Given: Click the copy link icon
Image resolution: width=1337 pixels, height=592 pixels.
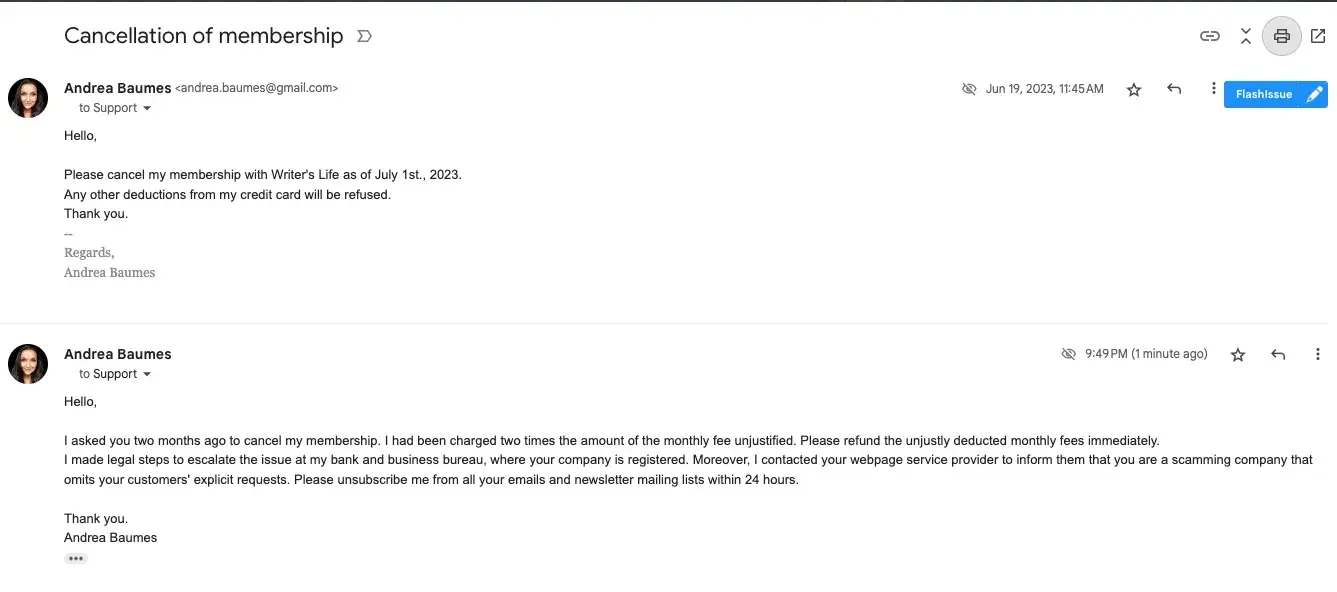Looking at the screenshot, I should (1210, 36).
